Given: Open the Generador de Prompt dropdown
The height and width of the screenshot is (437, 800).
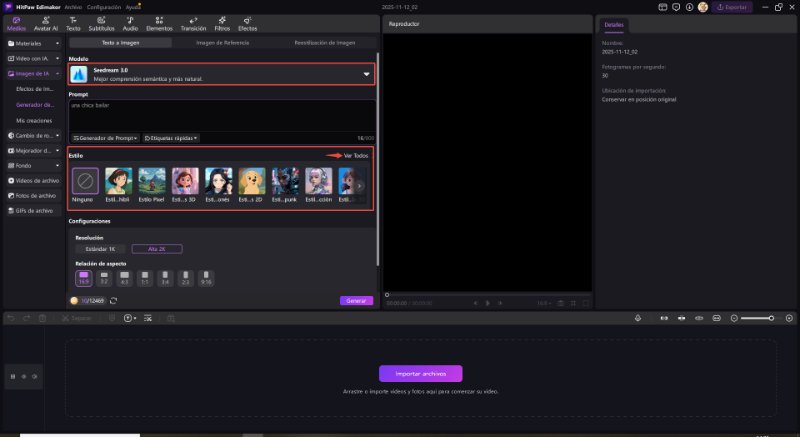Looking at the screenshot, I should coord(105,138).
